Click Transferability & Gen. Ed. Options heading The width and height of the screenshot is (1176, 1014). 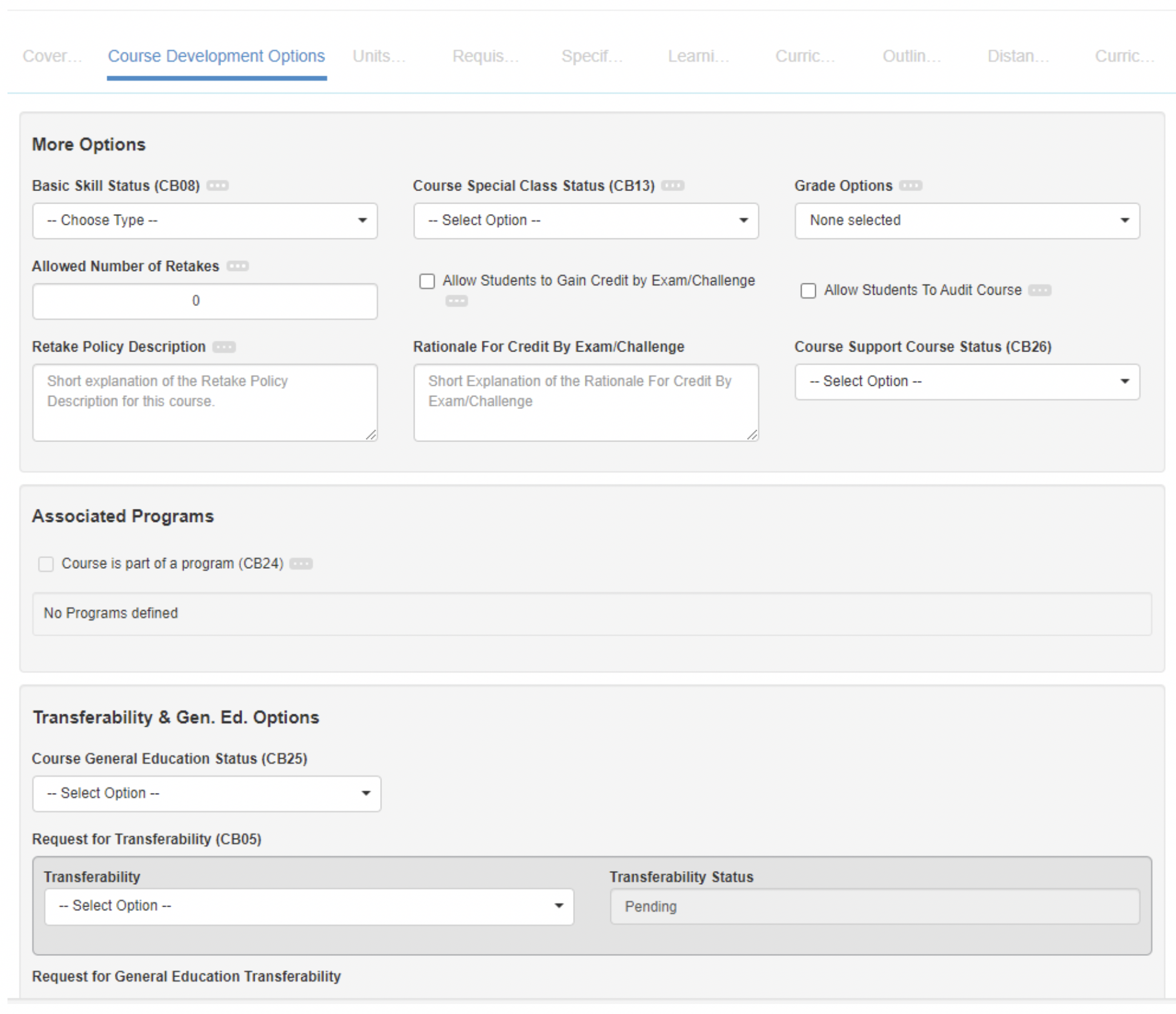pyautogui.click(x=176, y=717)
